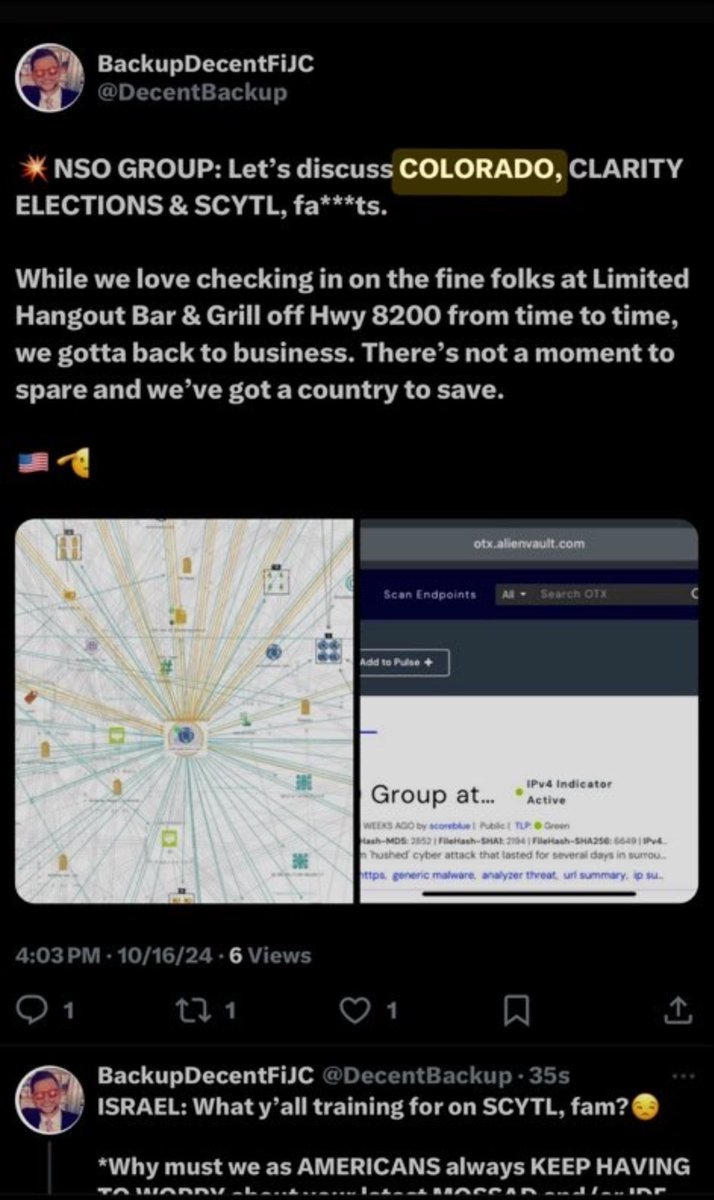Screen dimensions: 714x1200
Task: Open the AlienVault OTX screenshot image
Action: coord(528,711)
